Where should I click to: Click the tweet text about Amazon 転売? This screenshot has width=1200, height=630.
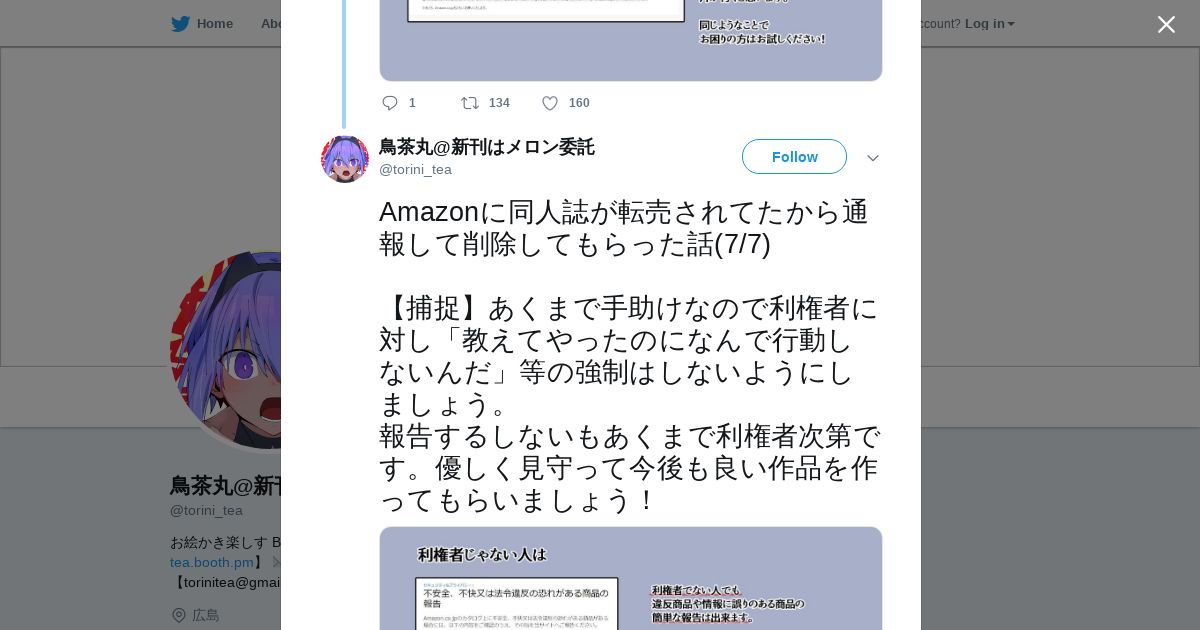pos(630,356)
